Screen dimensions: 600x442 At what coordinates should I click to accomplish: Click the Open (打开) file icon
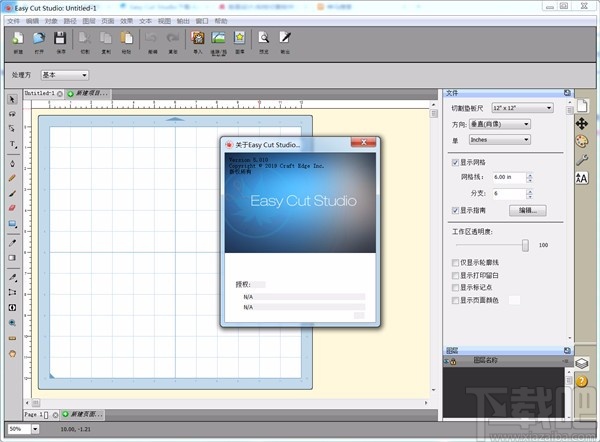(39, 38)
